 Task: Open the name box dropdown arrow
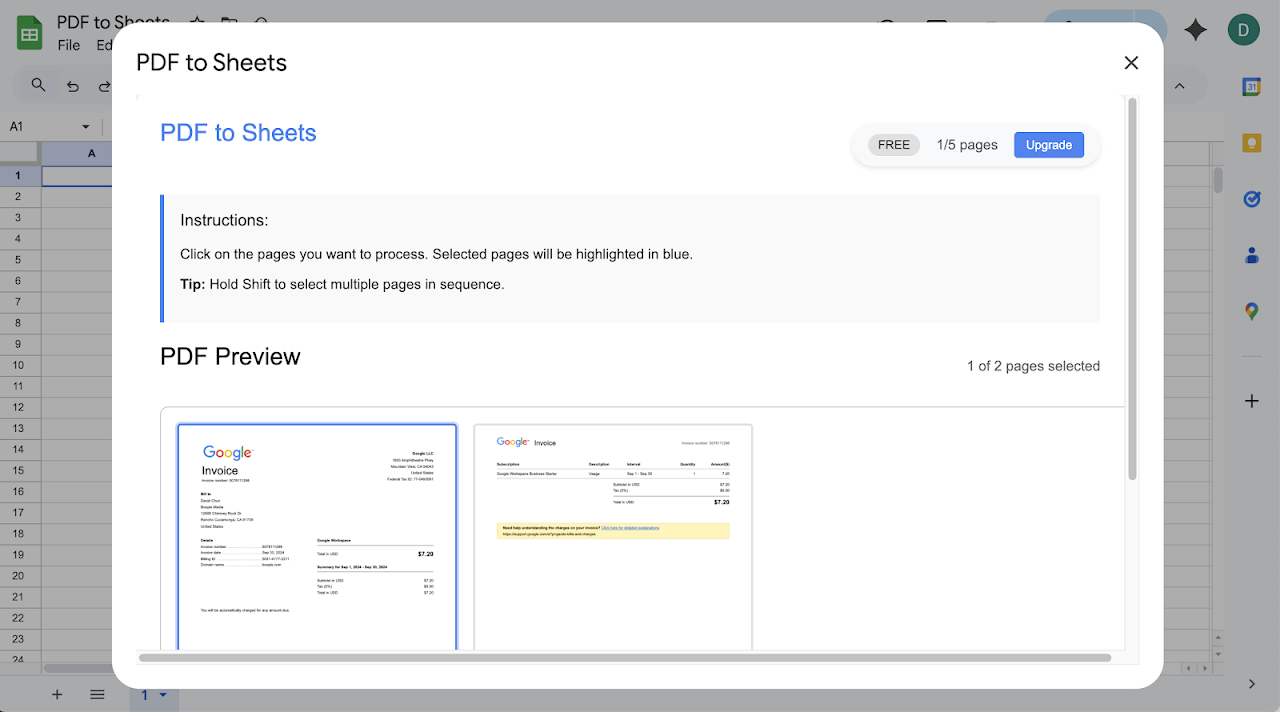pyautogui.click(x=86, y=127)
